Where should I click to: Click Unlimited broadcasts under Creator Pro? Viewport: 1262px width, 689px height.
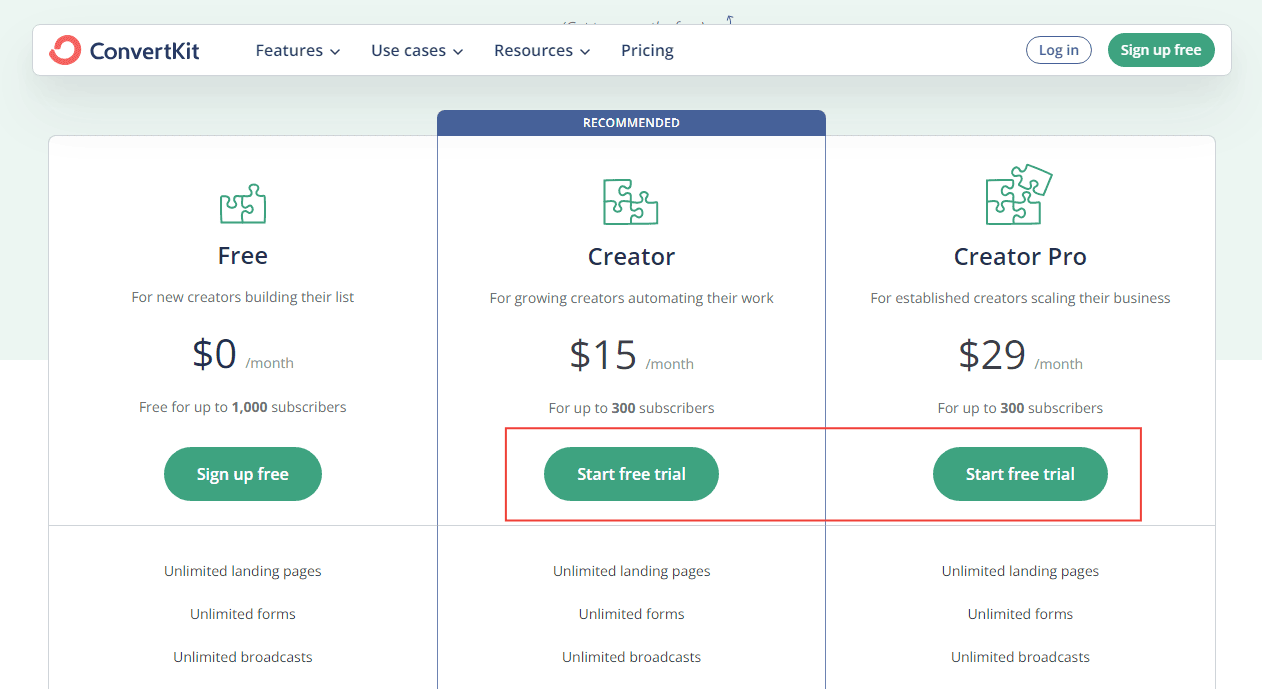pos(1020,657)
